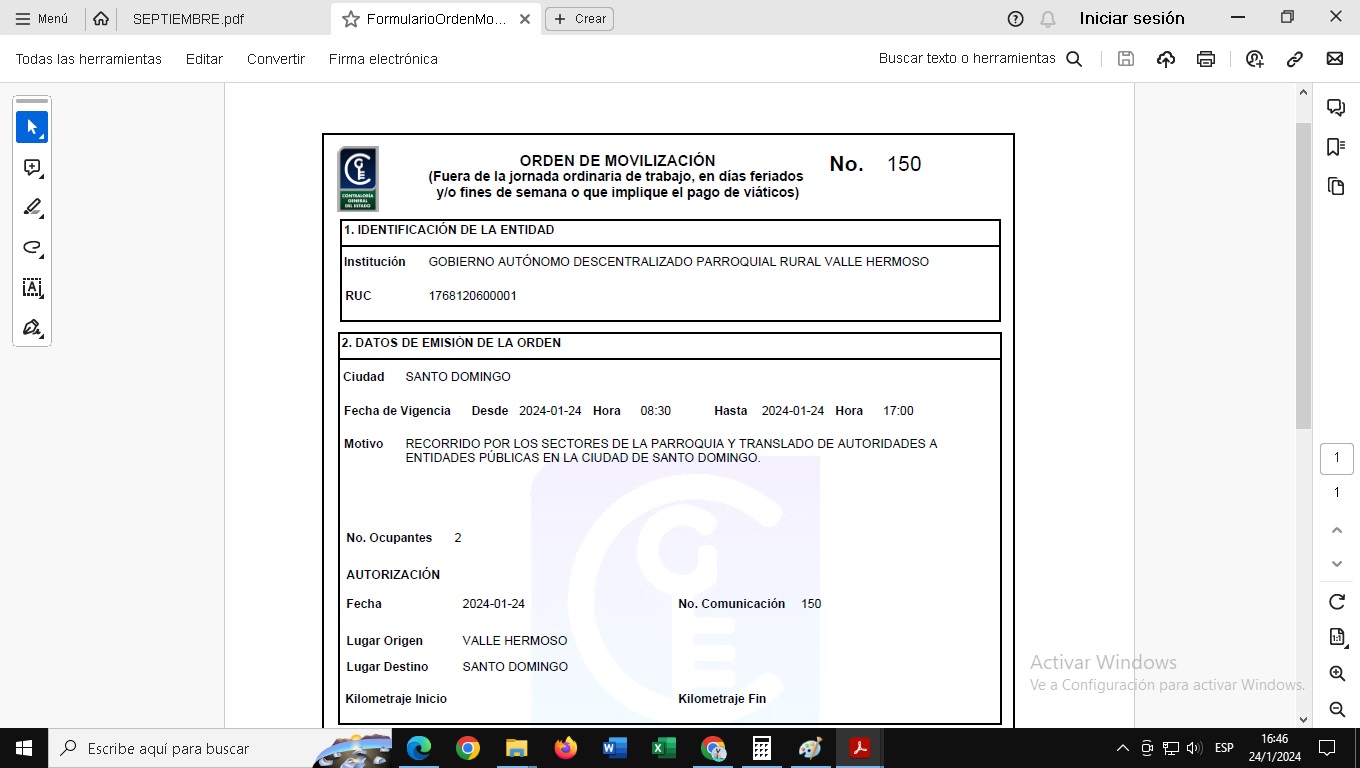The image size is (1360, 768).
Task: Select the text box tool
Action: click(32, 288)
